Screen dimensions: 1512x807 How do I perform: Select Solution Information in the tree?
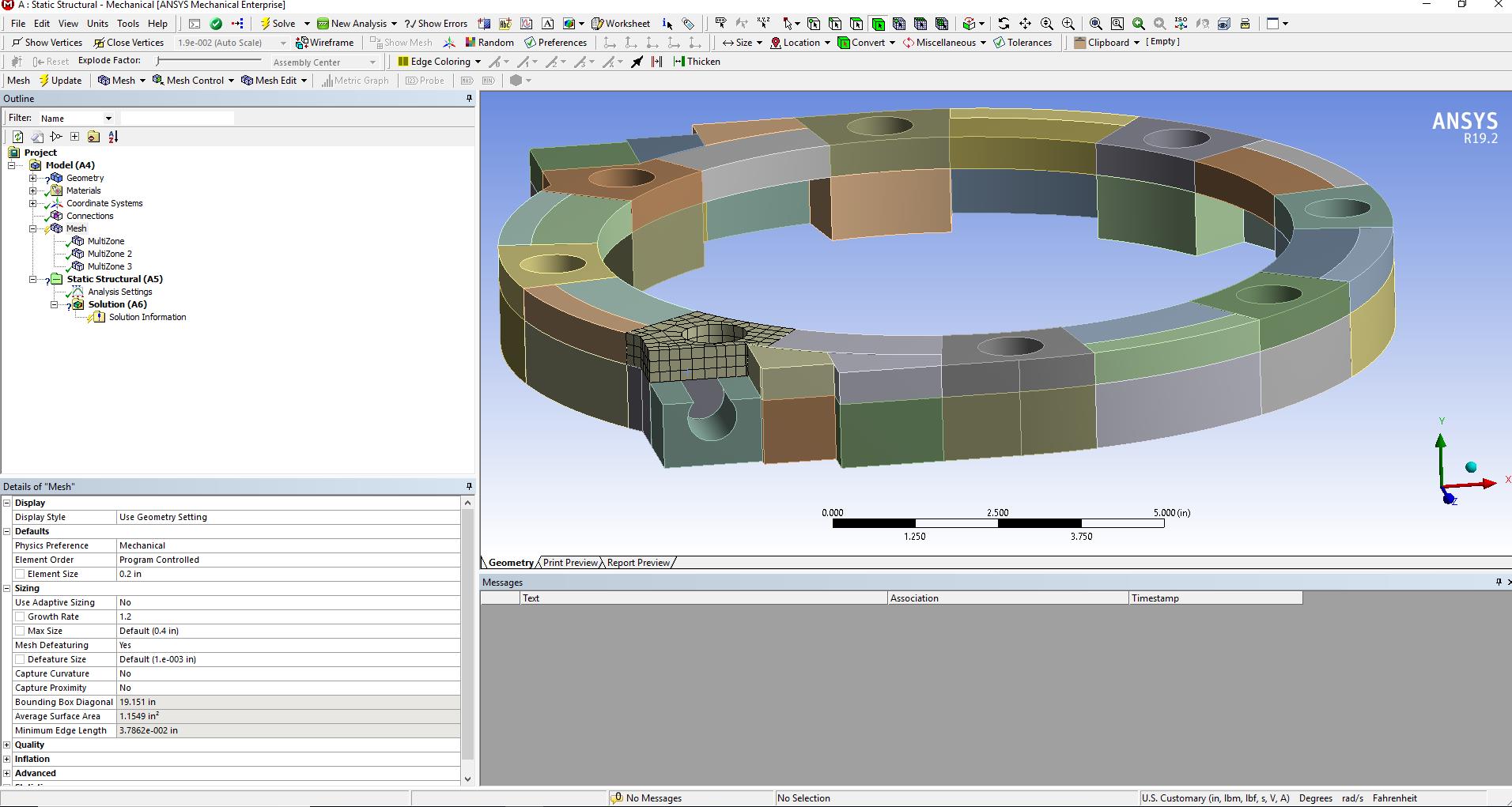point(147,317)
